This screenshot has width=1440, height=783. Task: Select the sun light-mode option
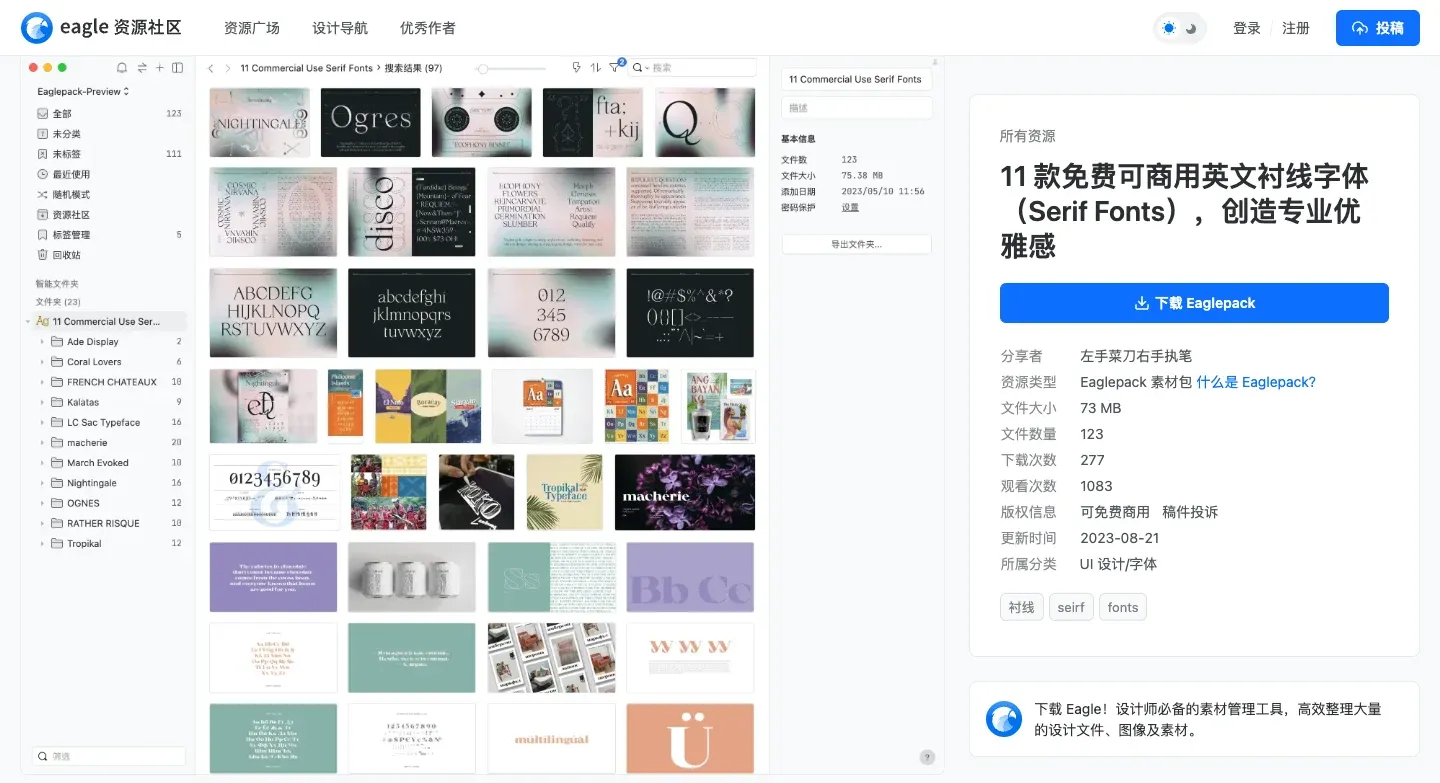coord(1168,28)
